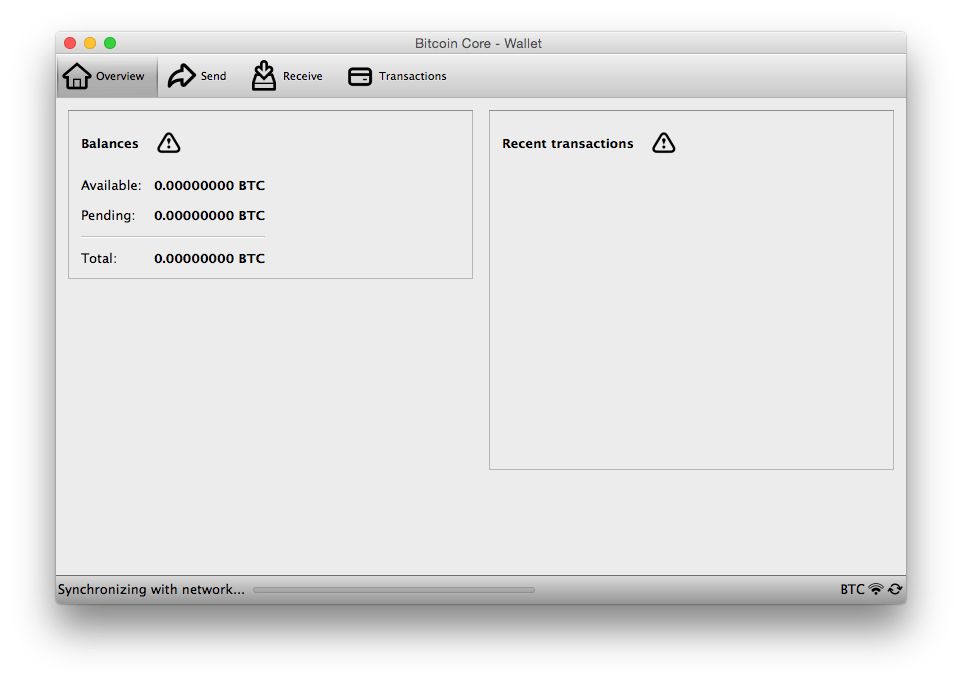Viewport: 962px width, 684px height.
Task: Click the network connection signal icon
Action: point(875,589)
